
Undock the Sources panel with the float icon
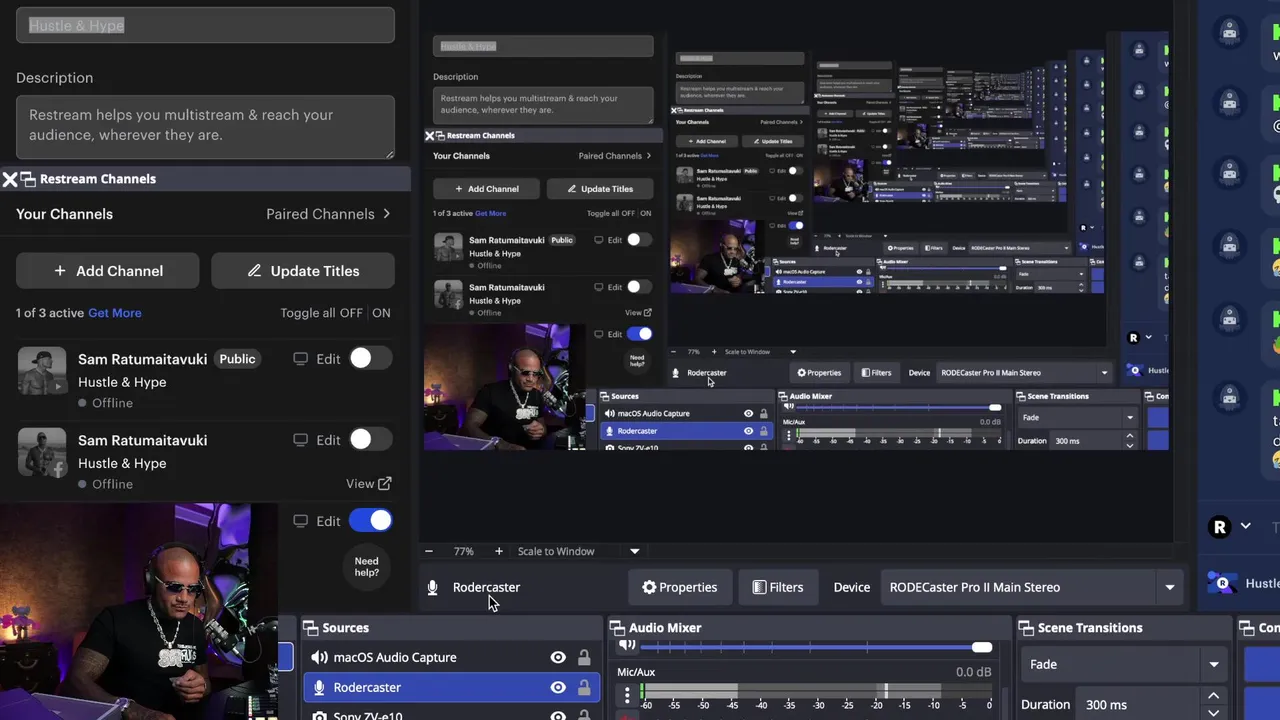tap(309, 628)
